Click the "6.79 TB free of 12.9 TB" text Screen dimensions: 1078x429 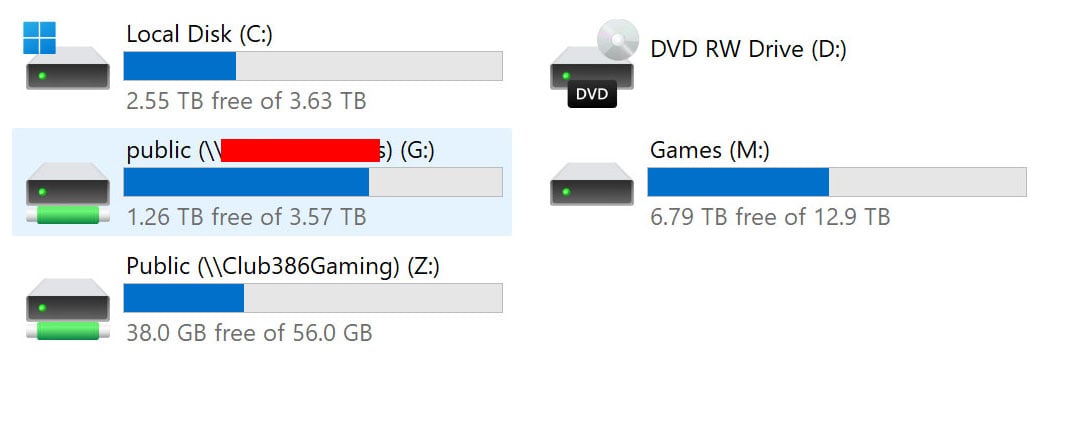tap(770, 217)
